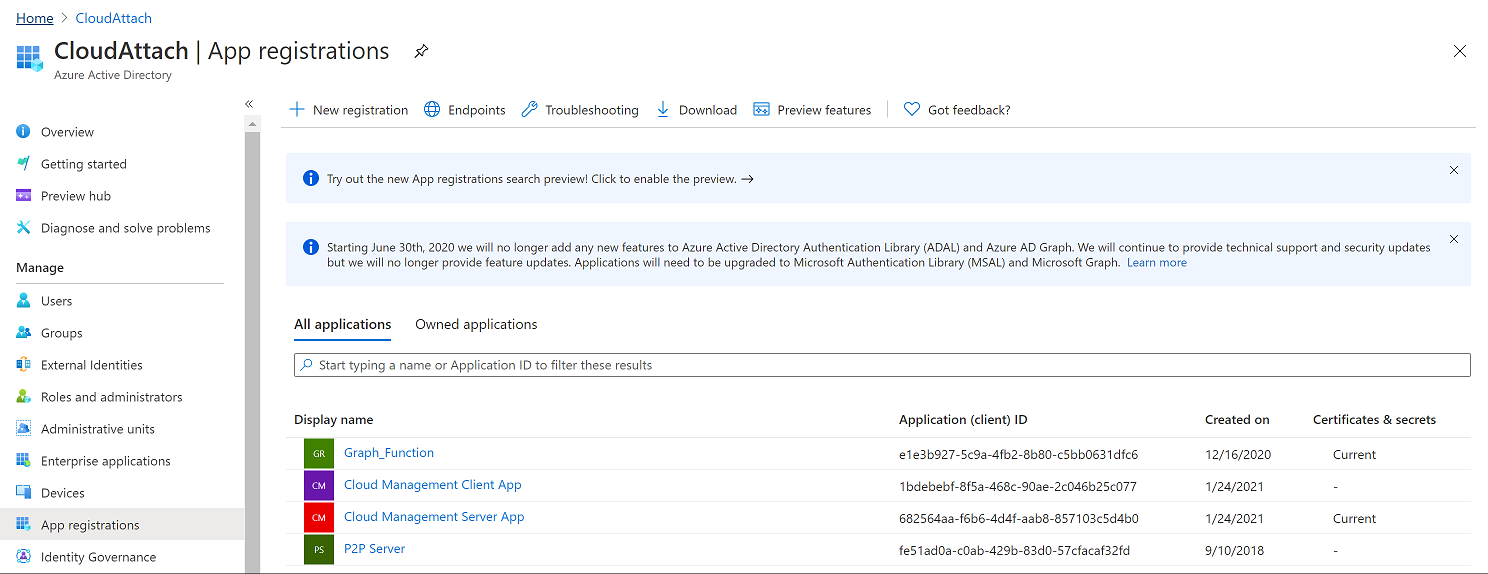1488x574 pixels.
Task: Dismiss the search preview banner
Action: pos(1454,170)
